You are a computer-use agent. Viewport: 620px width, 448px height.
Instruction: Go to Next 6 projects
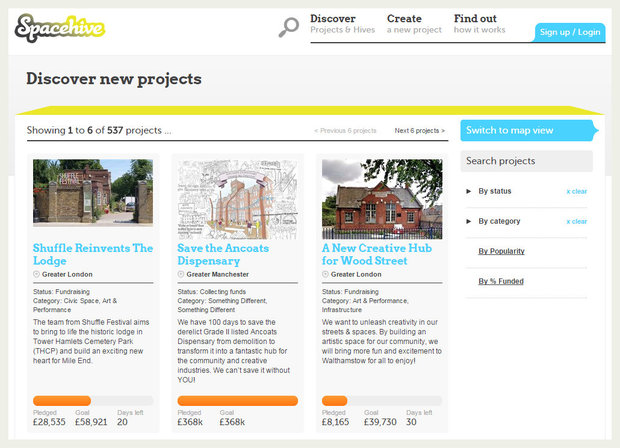[419, 131]
